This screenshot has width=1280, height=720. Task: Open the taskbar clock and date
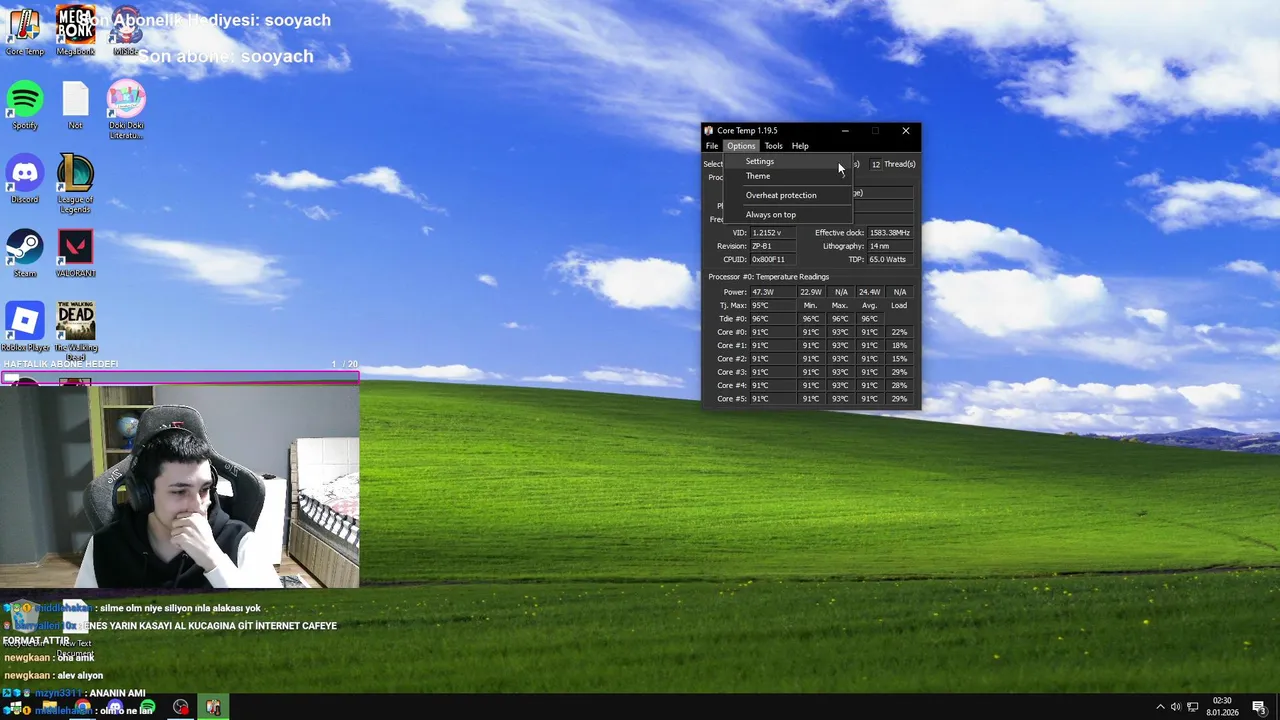(1222, 707)
